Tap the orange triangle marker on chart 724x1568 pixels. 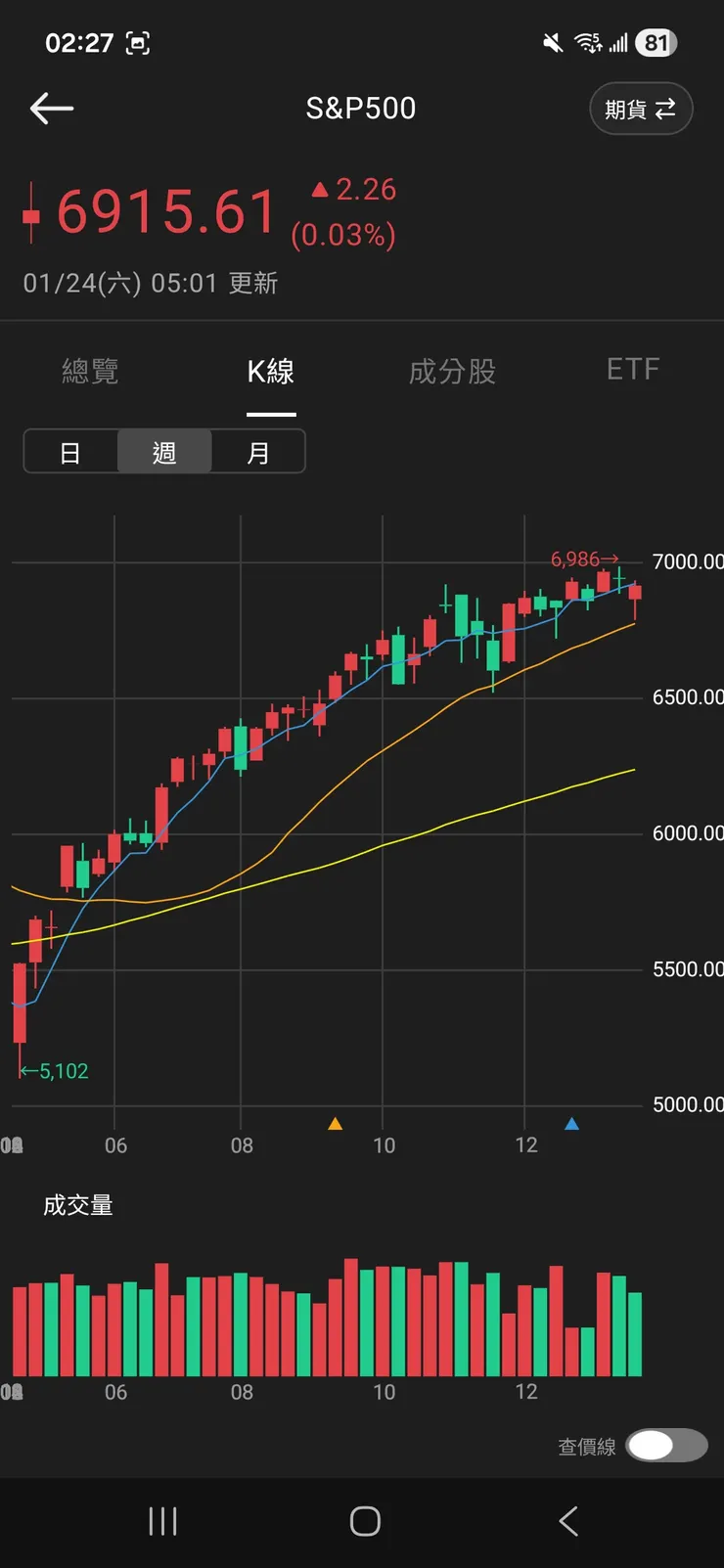[x=335, y=1124]
